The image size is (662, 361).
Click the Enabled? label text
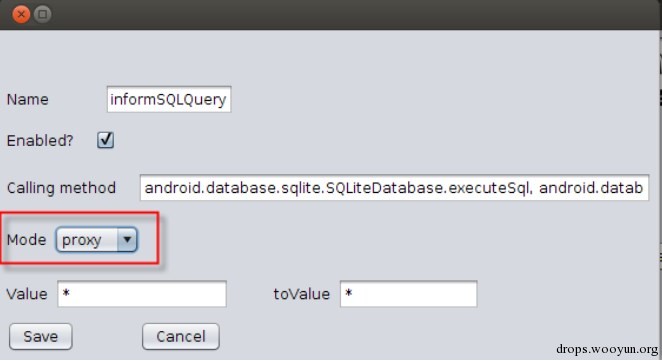tap(40, 140)
